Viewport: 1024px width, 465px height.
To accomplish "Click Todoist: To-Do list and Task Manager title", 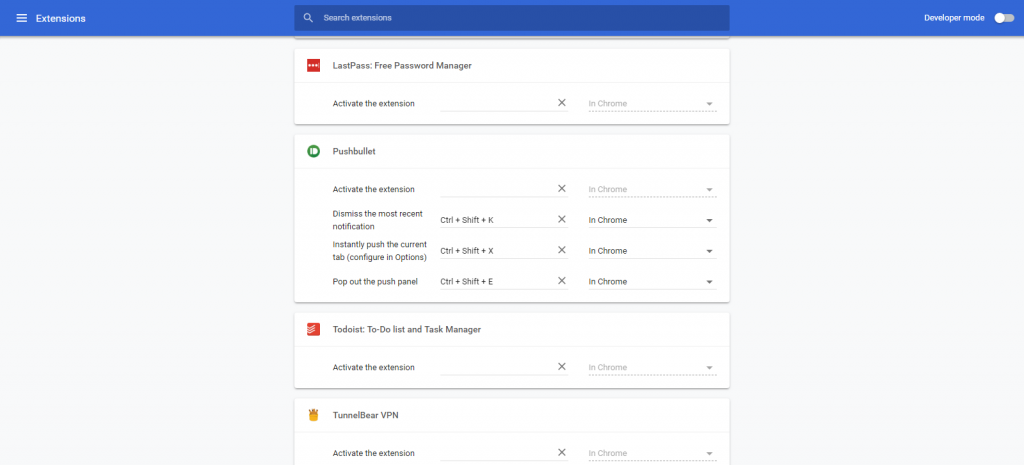I will (407, 329).
